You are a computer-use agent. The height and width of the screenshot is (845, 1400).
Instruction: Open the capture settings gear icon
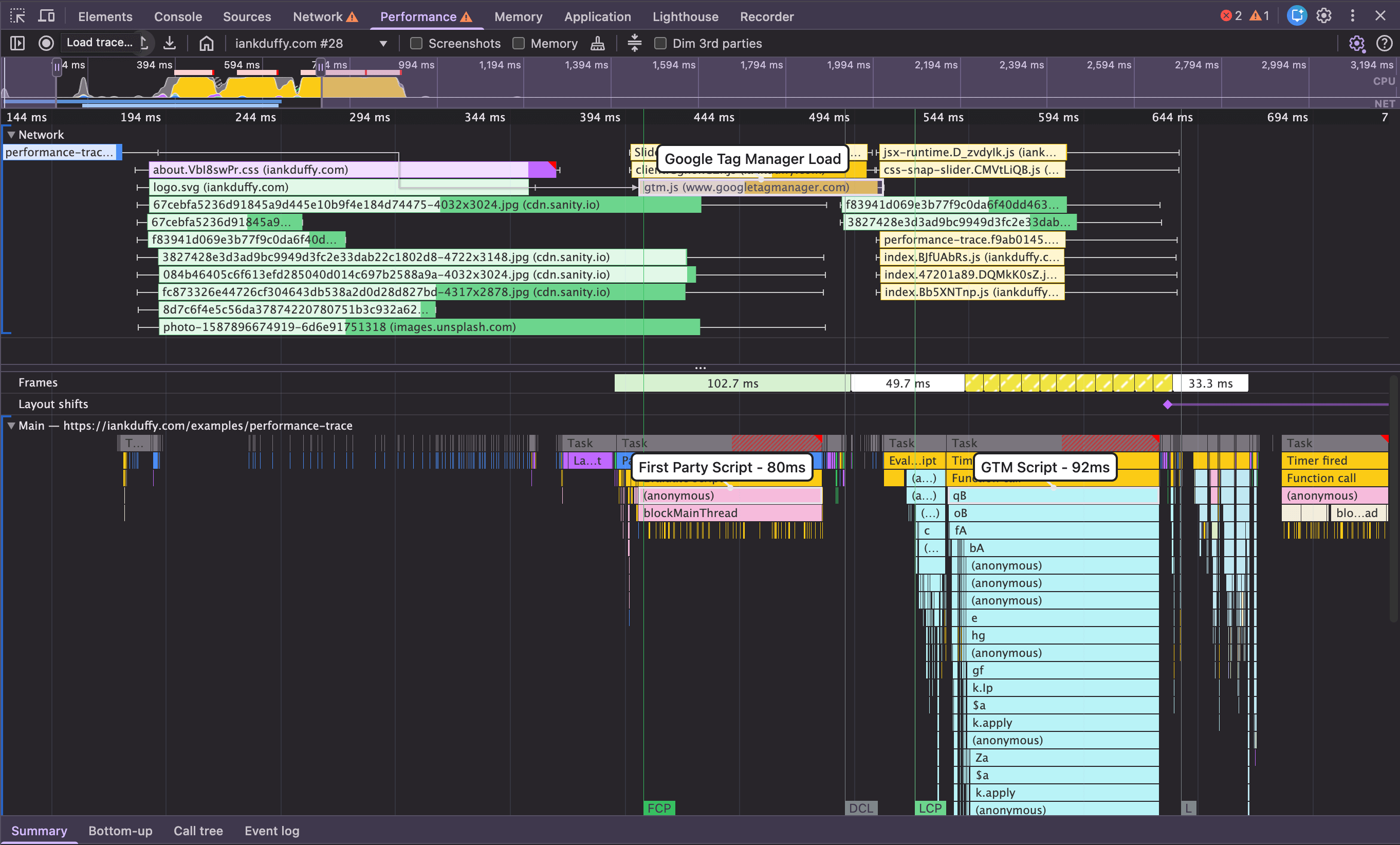pyautogui.click(x=1357, y=43)
